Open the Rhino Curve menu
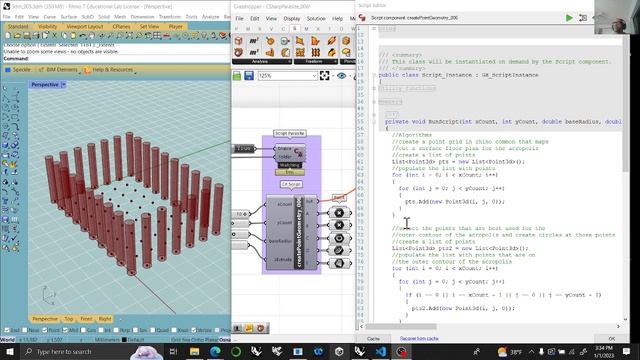The height and width of the screenshot is (360, 640). (x=49, y=17)
